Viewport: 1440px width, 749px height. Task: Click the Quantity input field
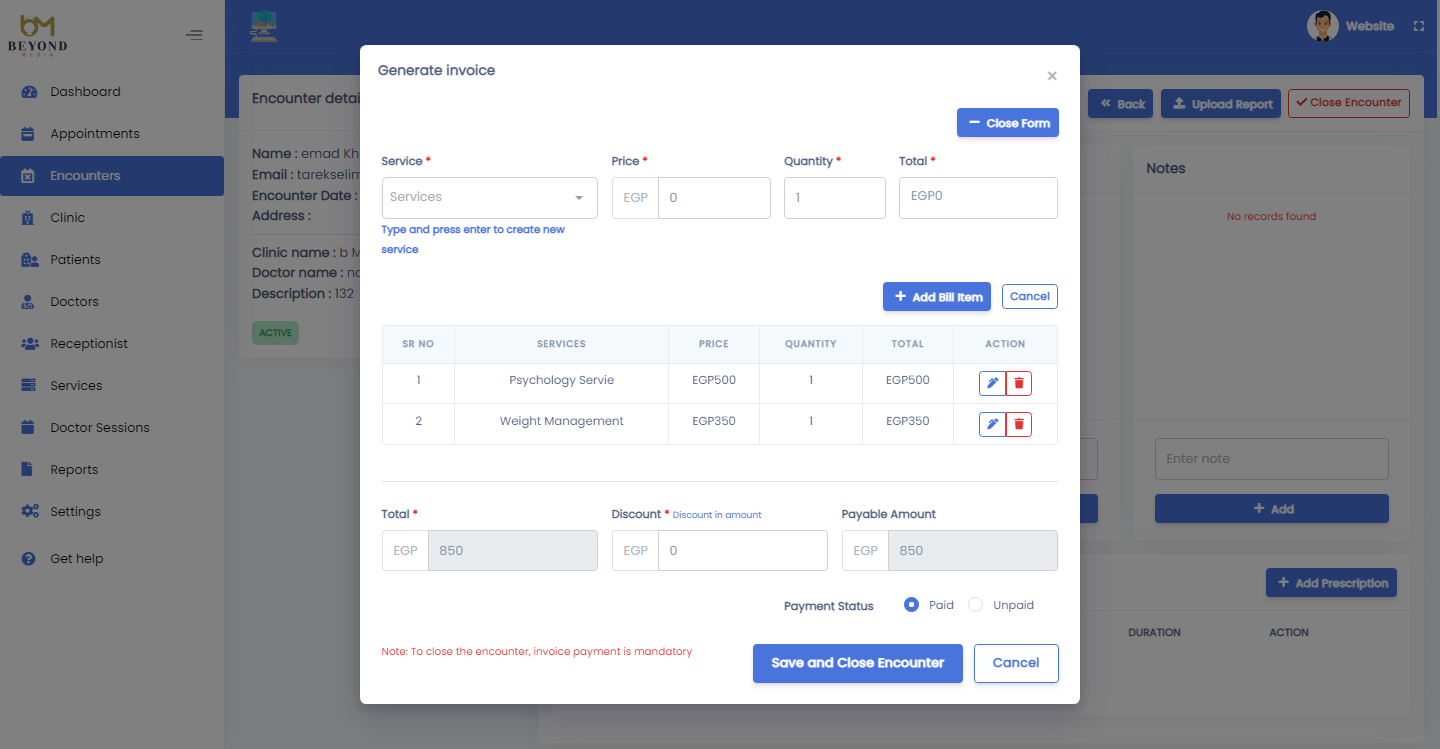point(834,198)
